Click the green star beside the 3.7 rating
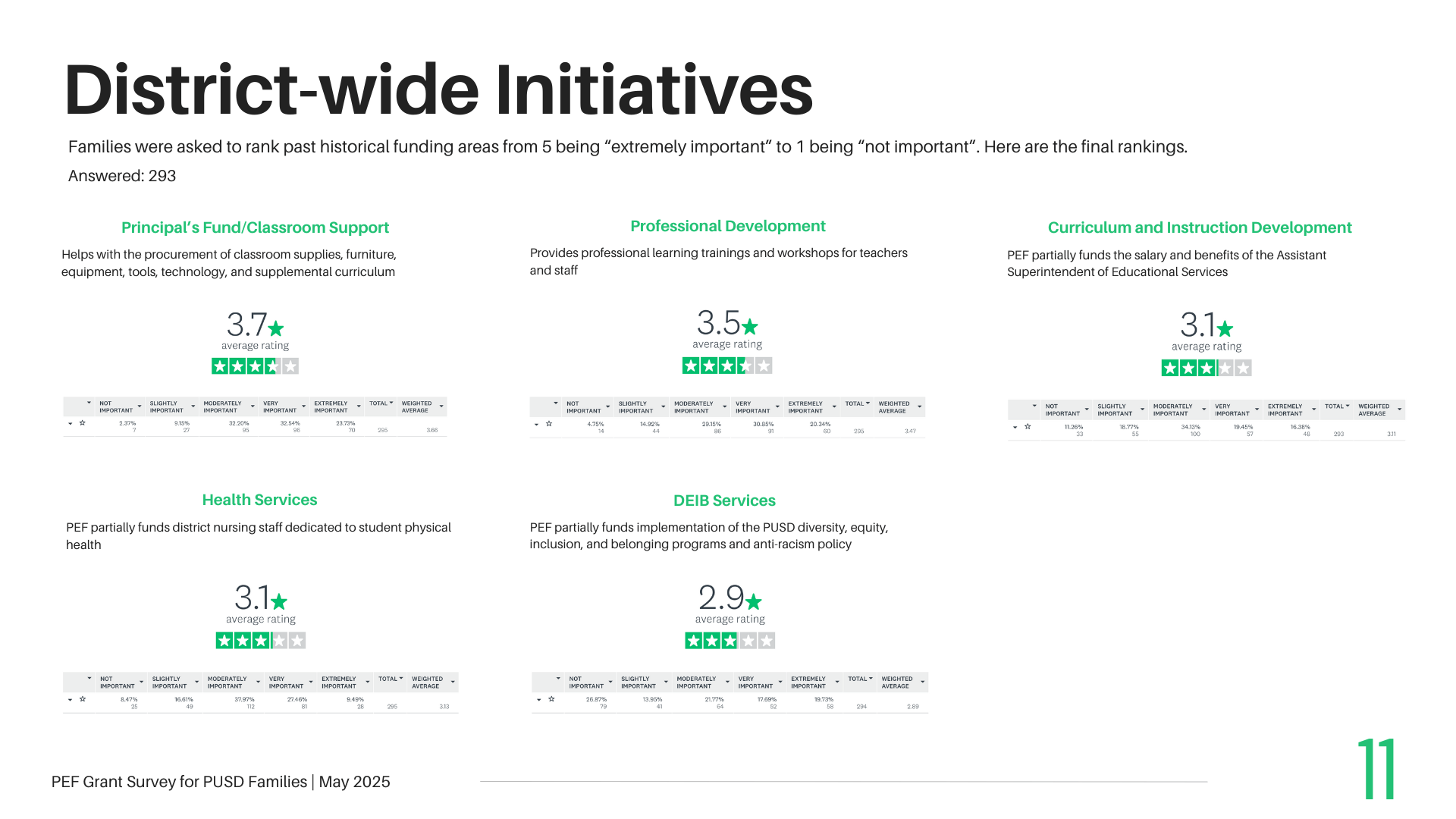Screen dimensions: 1456x819 276,328
